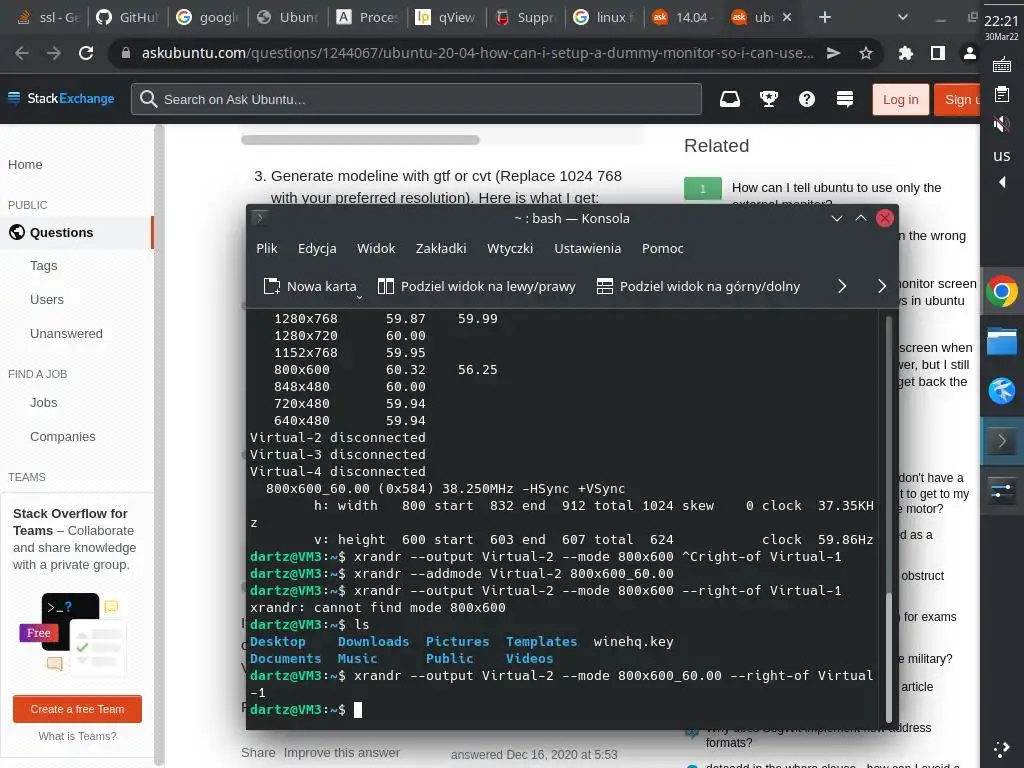This screenshot has height=768, width=1024.
Task: Open Stack Exchange logo menu
Action: tap(61, 99)
